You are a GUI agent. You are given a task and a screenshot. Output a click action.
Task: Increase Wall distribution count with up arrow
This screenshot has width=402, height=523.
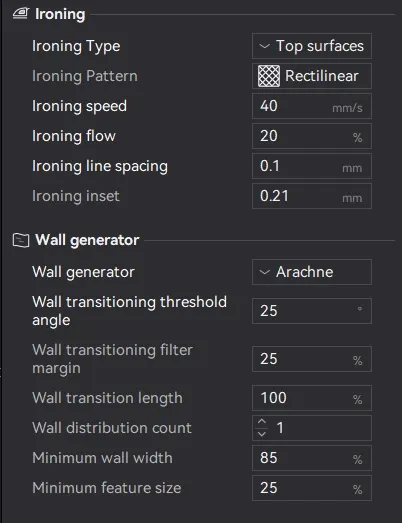(x=262, y=422)
